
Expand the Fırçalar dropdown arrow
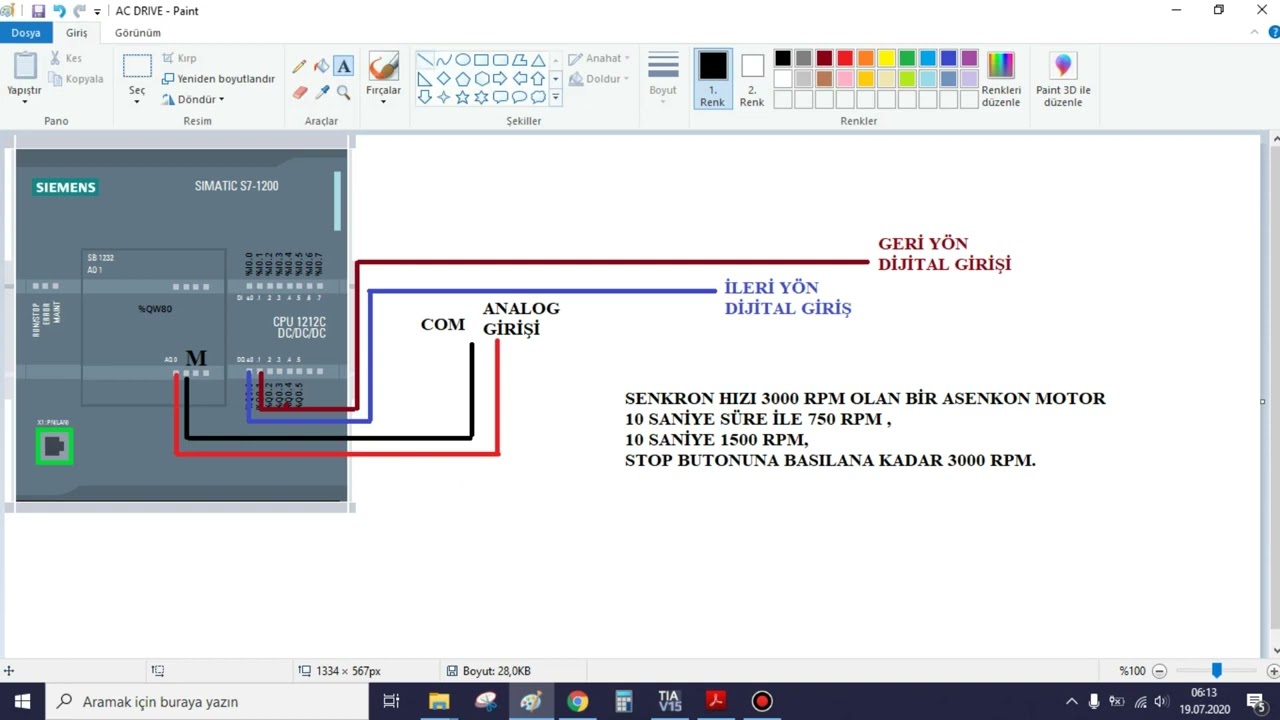(383, 101)
